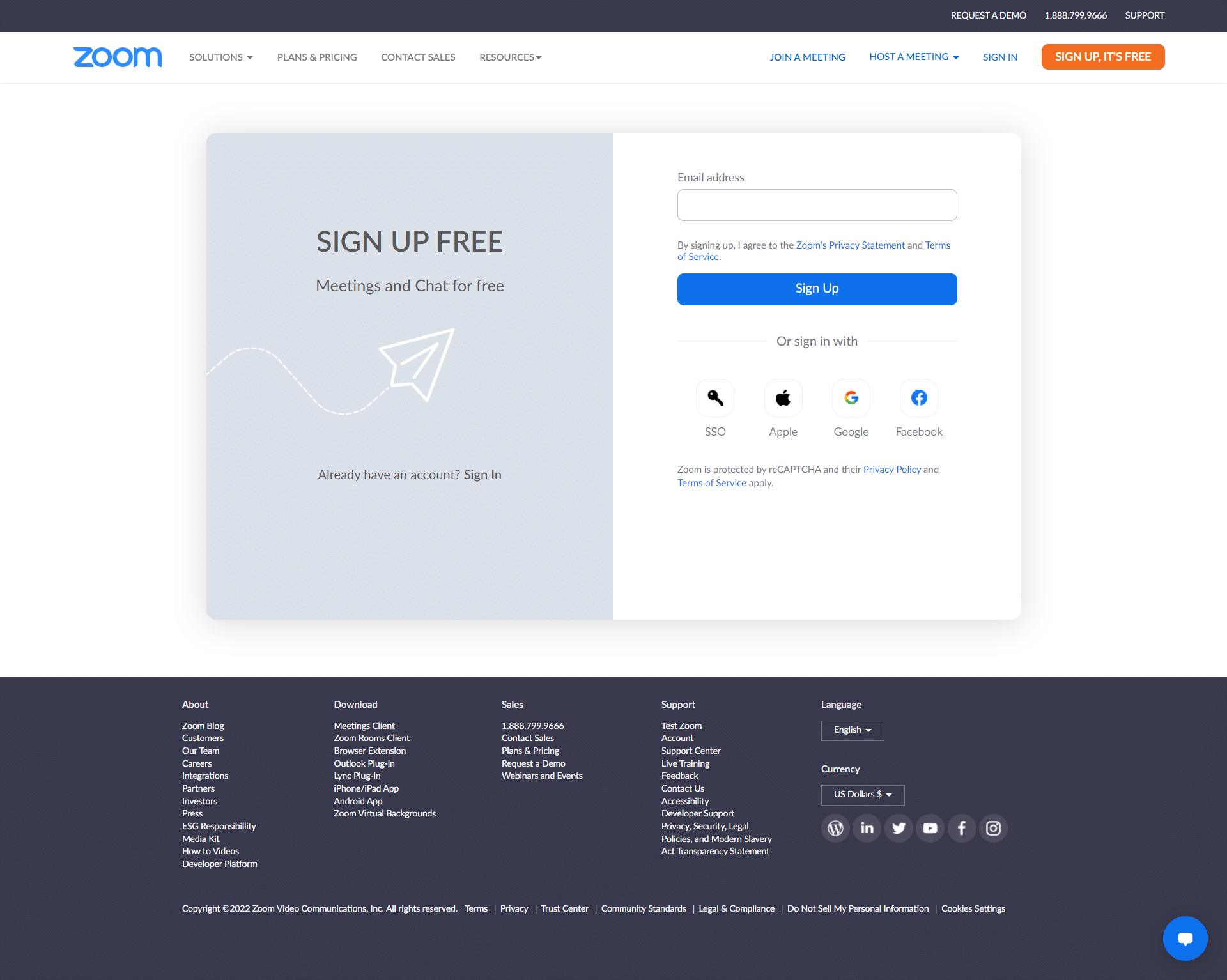Viewport: 1227px width, 980px height.
Task: Sign in with the Google icon
Action: (x=851, y=397)
